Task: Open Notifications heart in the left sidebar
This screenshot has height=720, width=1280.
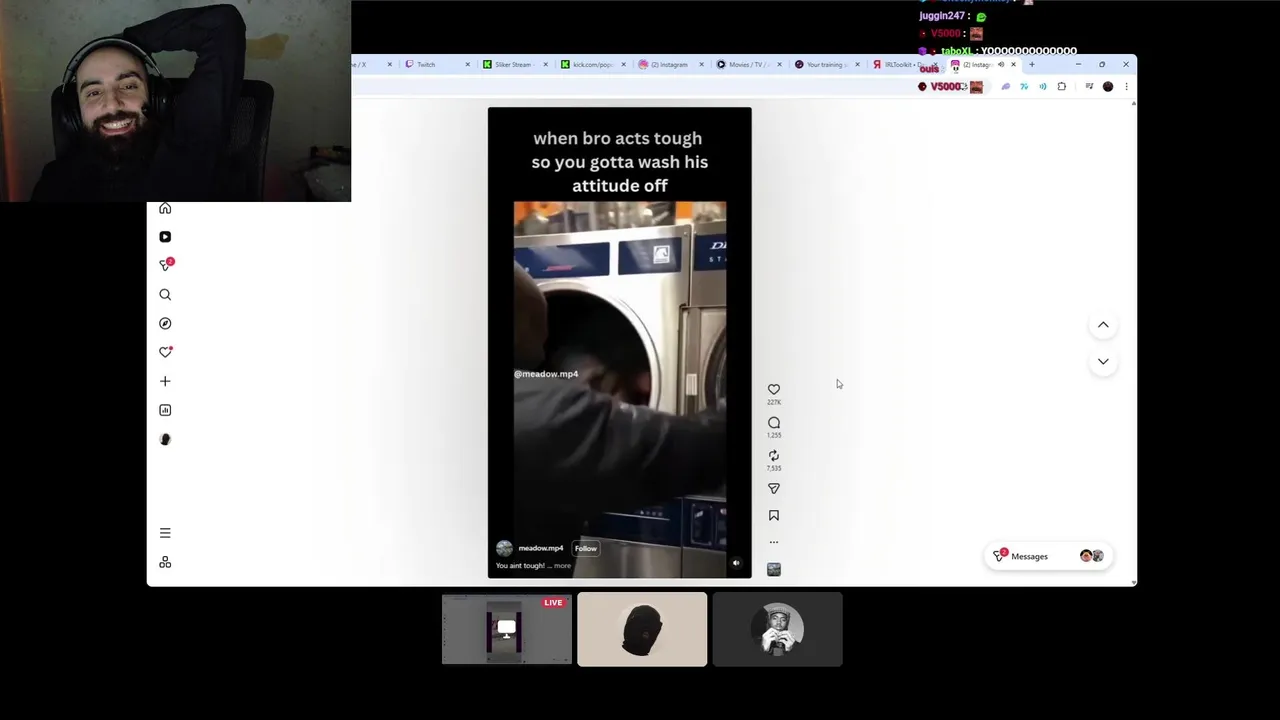Action: (x=165, y=352)
